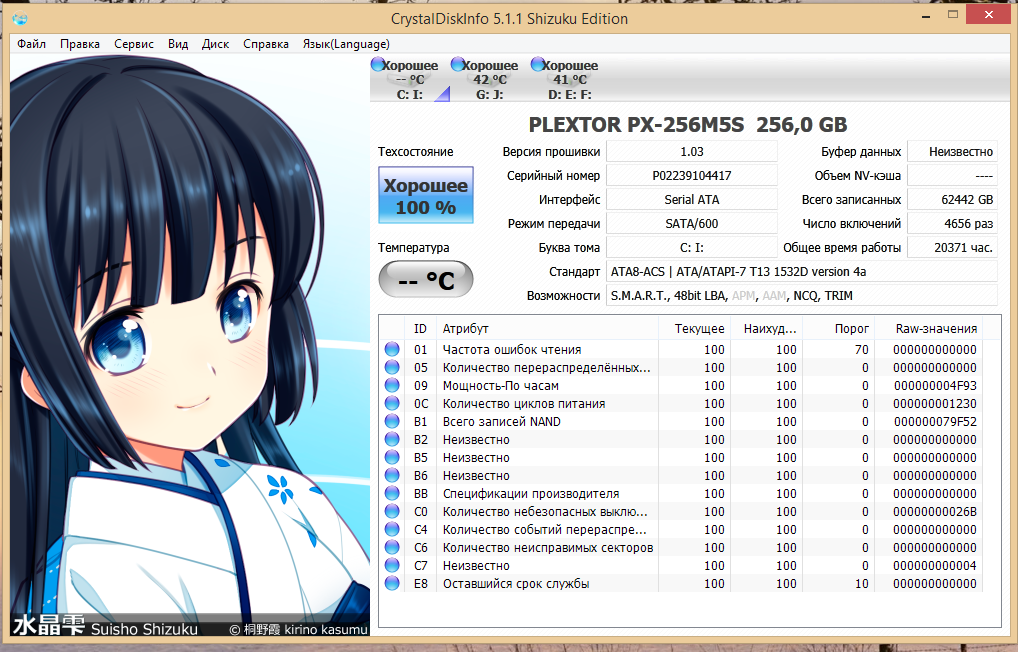Viewport: 1018px width, 652px height.
Task: Select the G: J: disk status orb
Action: coord(458,64)
